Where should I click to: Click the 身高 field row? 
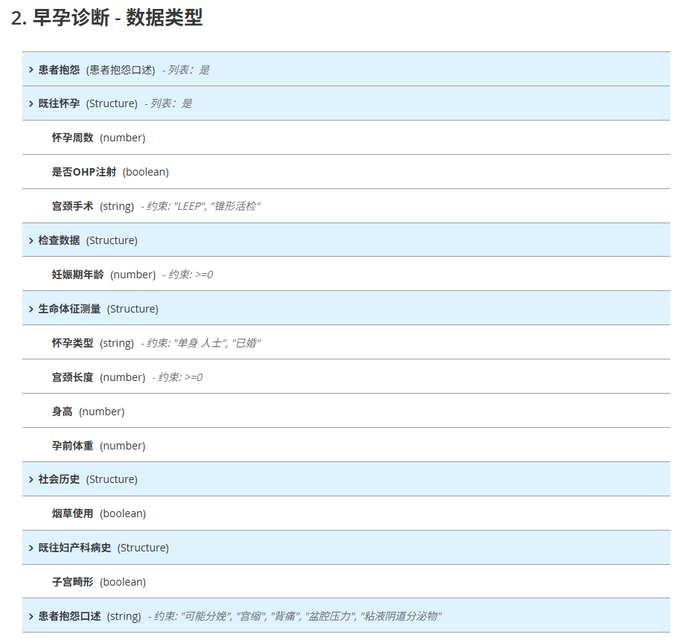62,411
